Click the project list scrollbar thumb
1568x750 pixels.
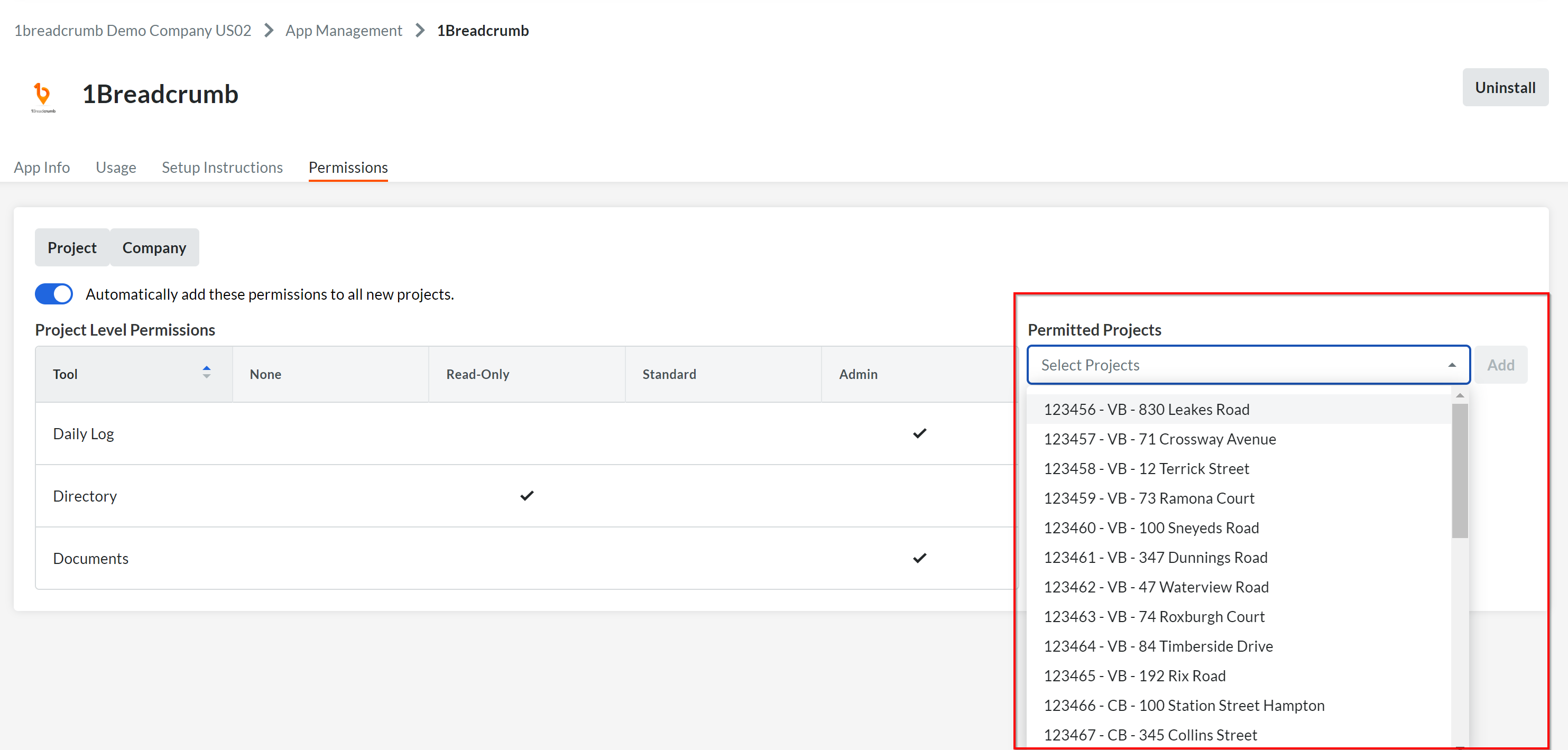[x=1460, y=470]
